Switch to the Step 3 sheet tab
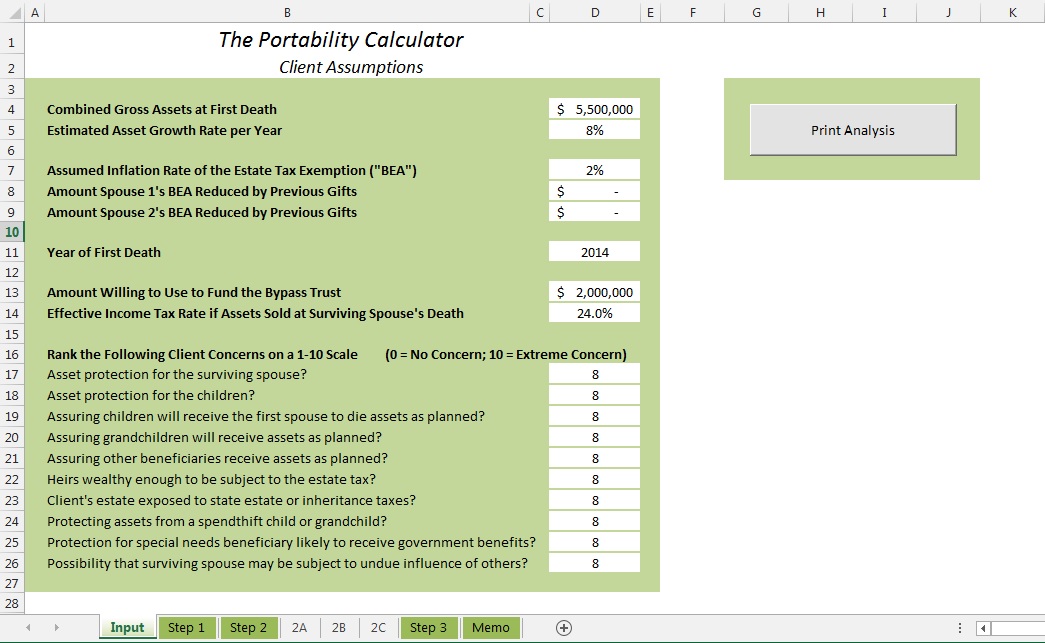 point(429,627)
